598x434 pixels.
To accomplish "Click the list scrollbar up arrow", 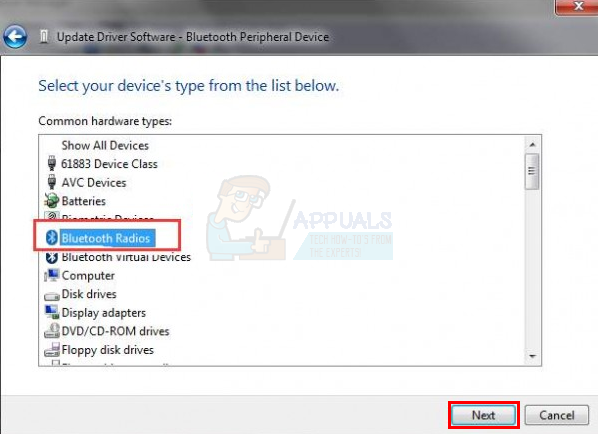I will [x=532, y=145].
